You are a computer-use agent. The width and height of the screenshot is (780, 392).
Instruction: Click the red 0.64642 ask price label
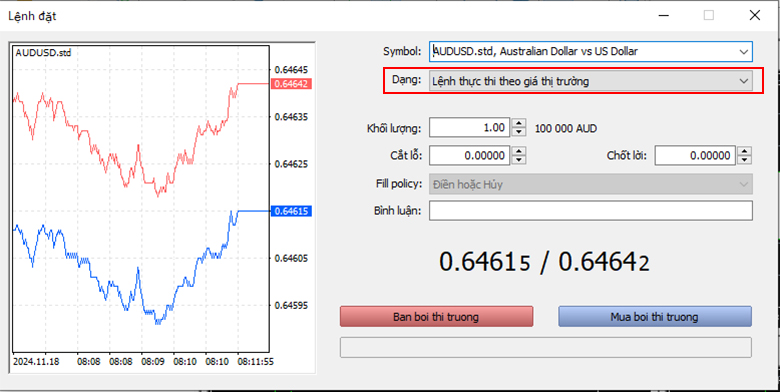coord(292,84)
